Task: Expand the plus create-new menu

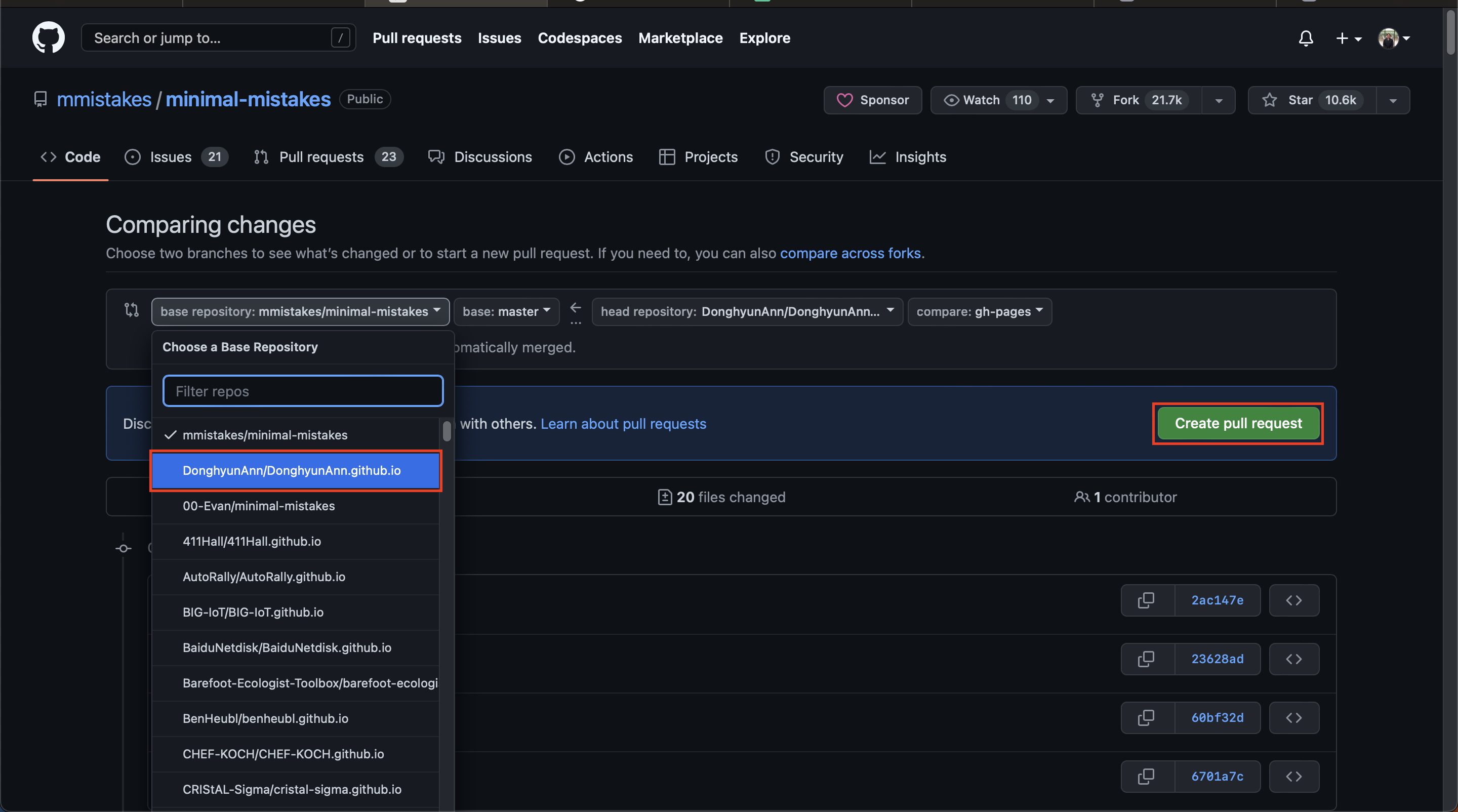Action: (x=1348, y=38)
